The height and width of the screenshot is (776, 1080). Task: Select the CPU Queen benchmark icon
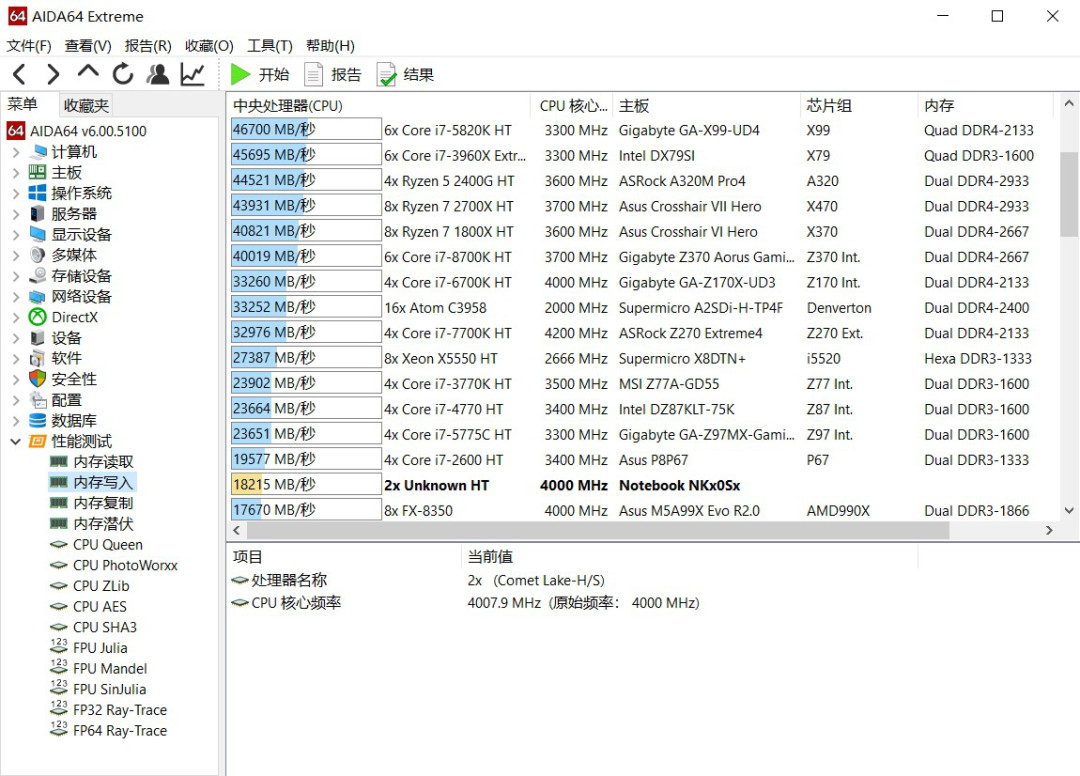coord(59,544)
